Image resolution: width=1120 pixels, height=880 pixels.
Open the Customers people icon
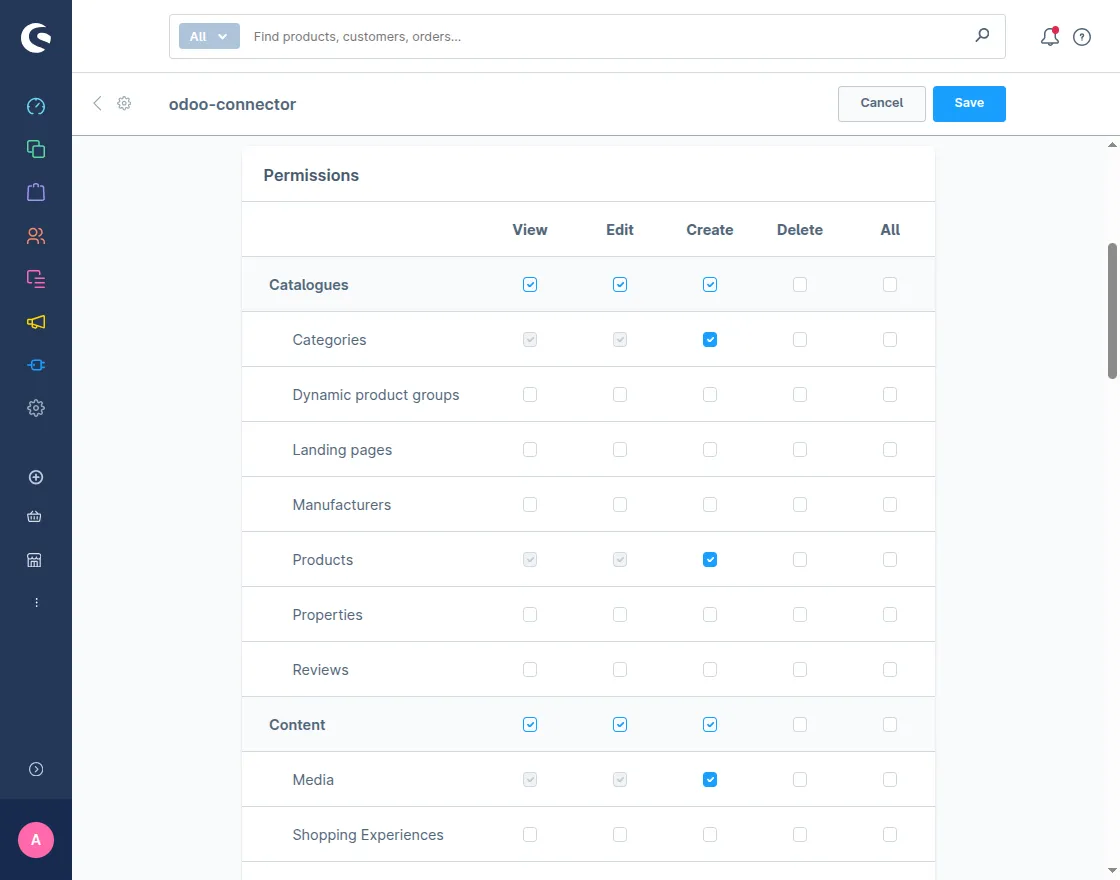pos(36,236)
